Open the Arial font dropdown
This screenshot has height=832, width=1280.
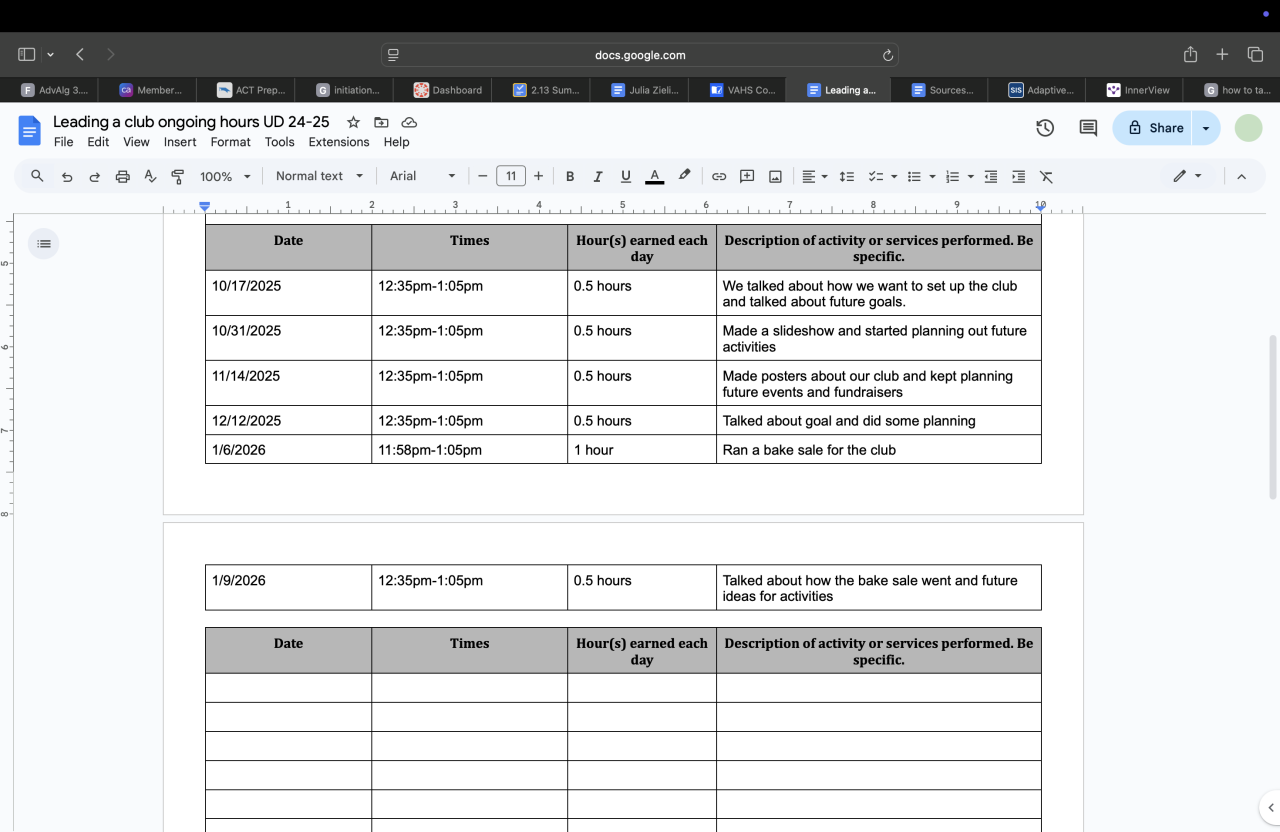click(422, 176)
